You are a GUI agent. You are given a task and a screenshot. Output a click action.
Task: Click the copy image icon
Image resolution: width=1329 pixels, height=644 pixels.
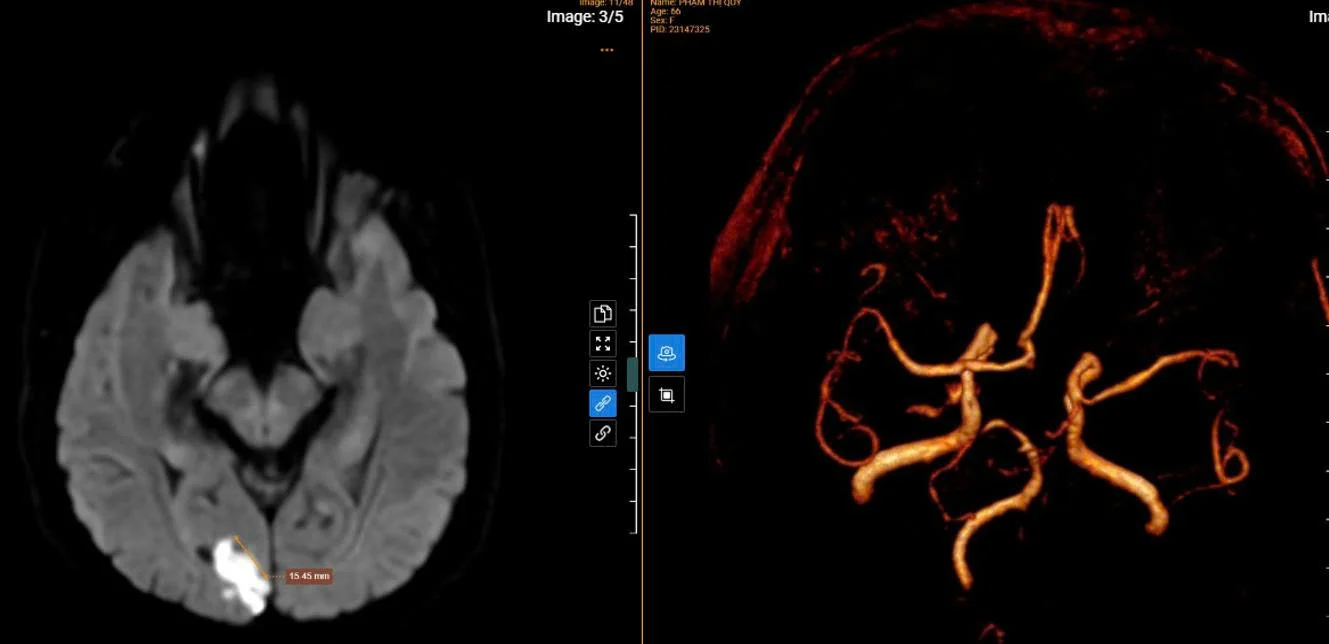click(603, 314)
